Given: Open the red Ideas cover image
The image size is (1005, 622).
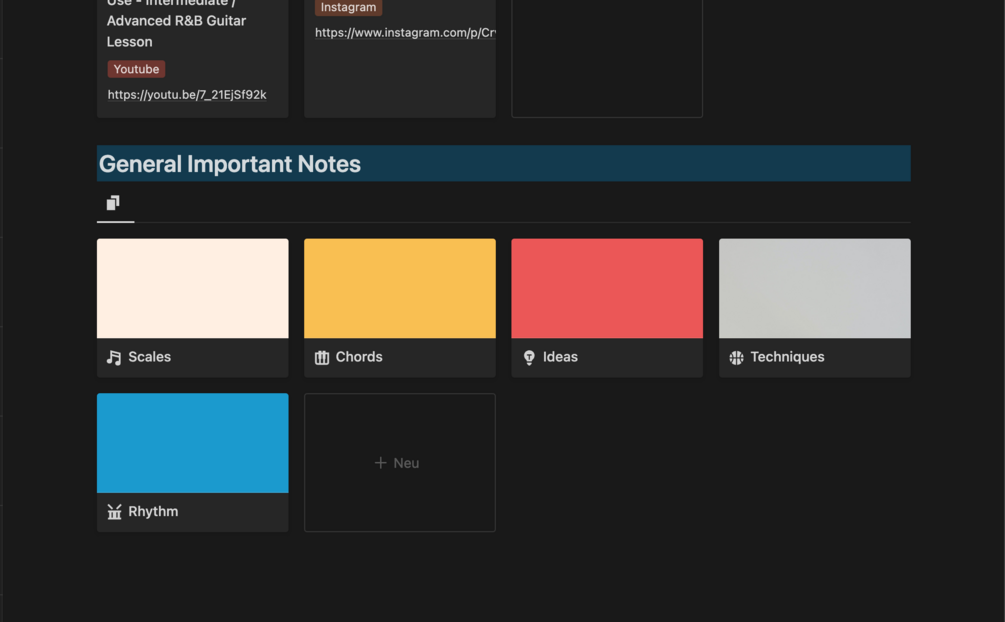Looking at the screenshot, I should tap(606, 288).
